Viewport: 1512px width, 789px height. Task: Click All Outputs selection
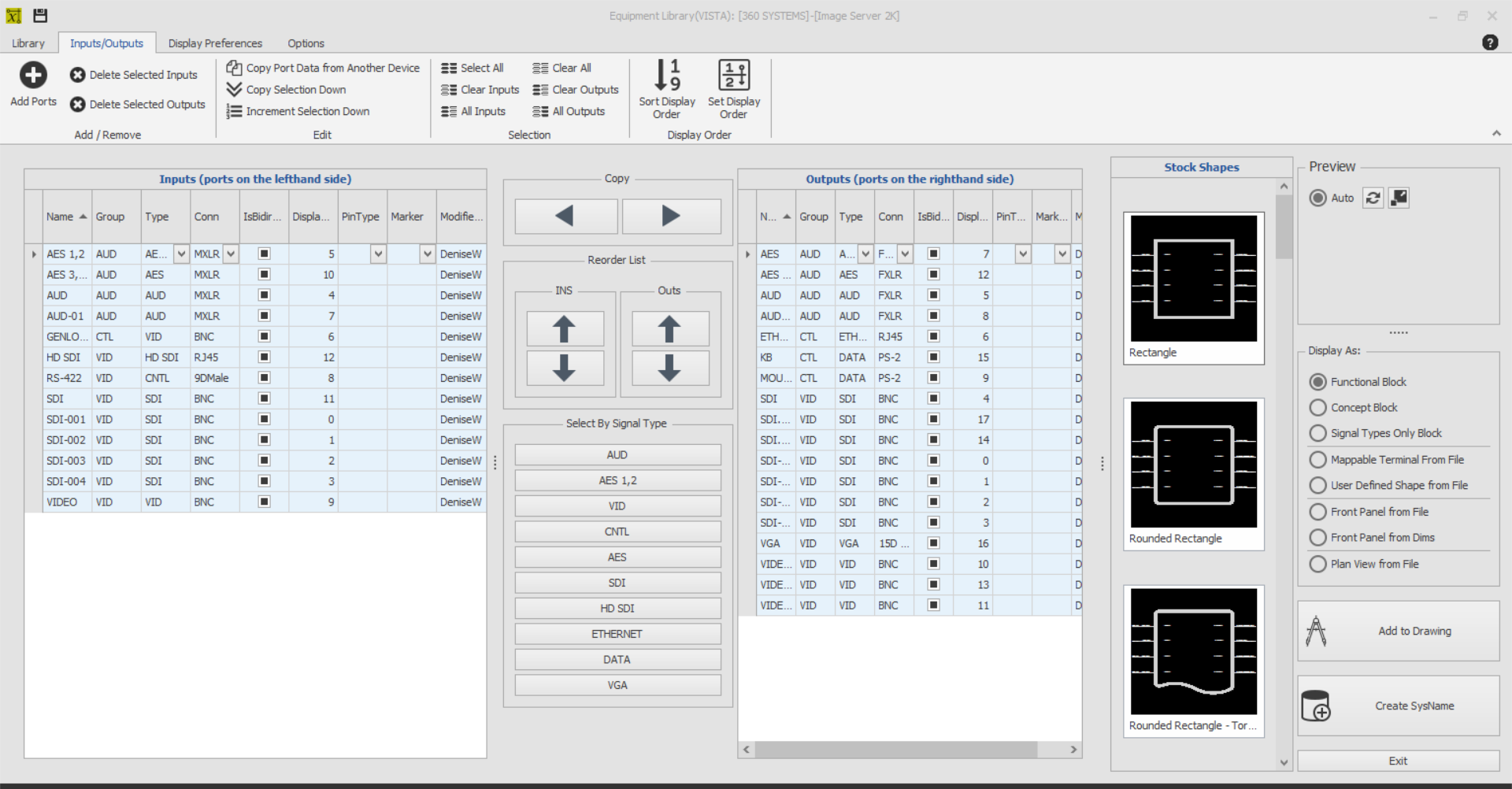[569, 111]
